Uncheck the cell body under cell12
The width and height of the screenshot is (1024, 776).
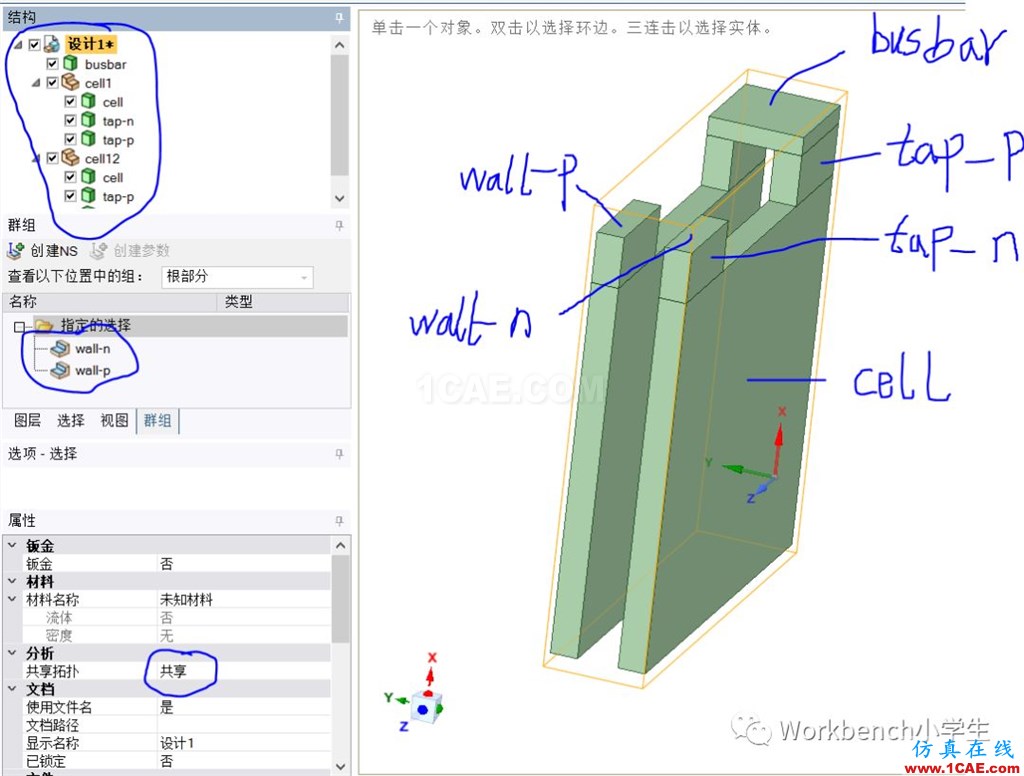pos(71,177)
